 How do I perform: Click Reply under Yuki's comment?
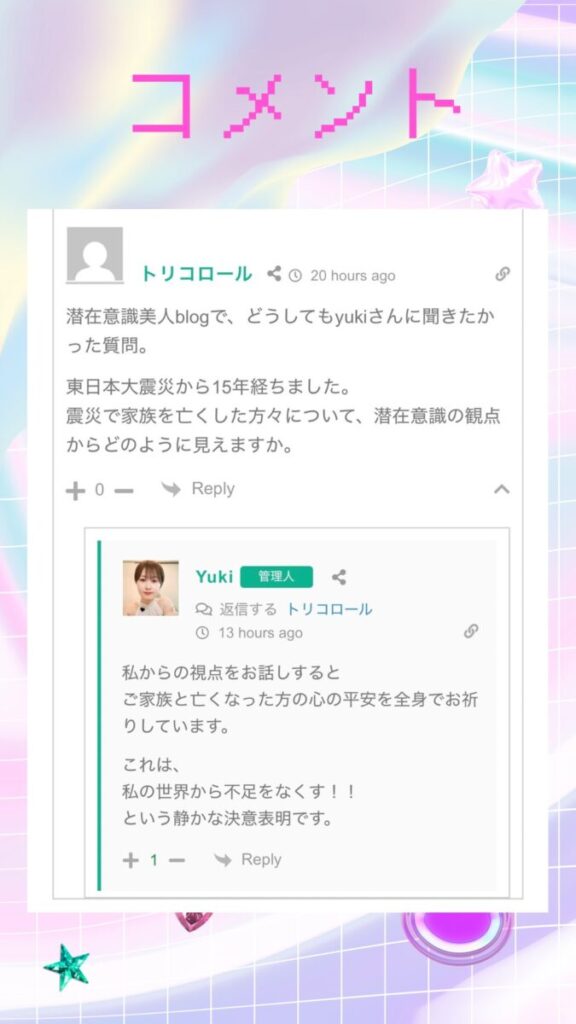pos(248,859)
